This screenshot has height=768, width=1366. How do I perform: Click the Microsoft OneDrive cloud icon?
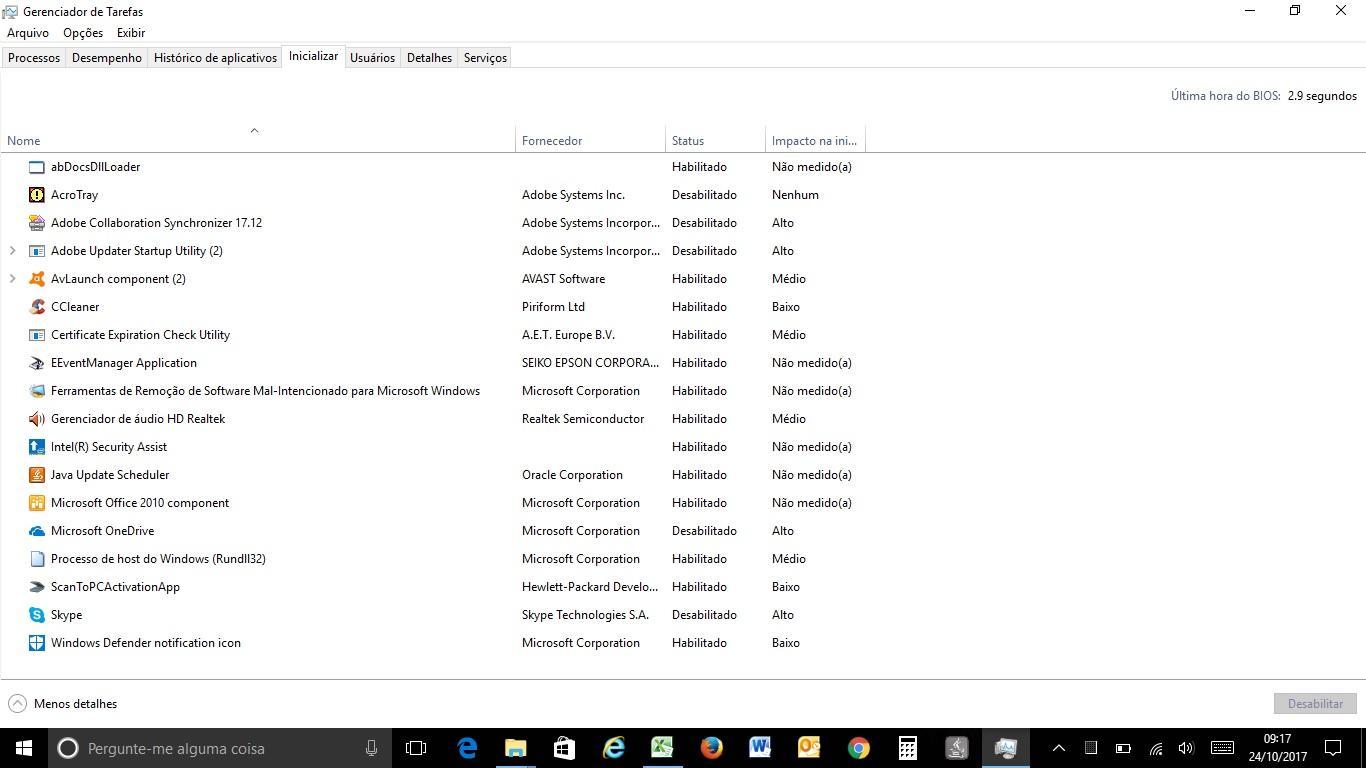click(37, 531)
